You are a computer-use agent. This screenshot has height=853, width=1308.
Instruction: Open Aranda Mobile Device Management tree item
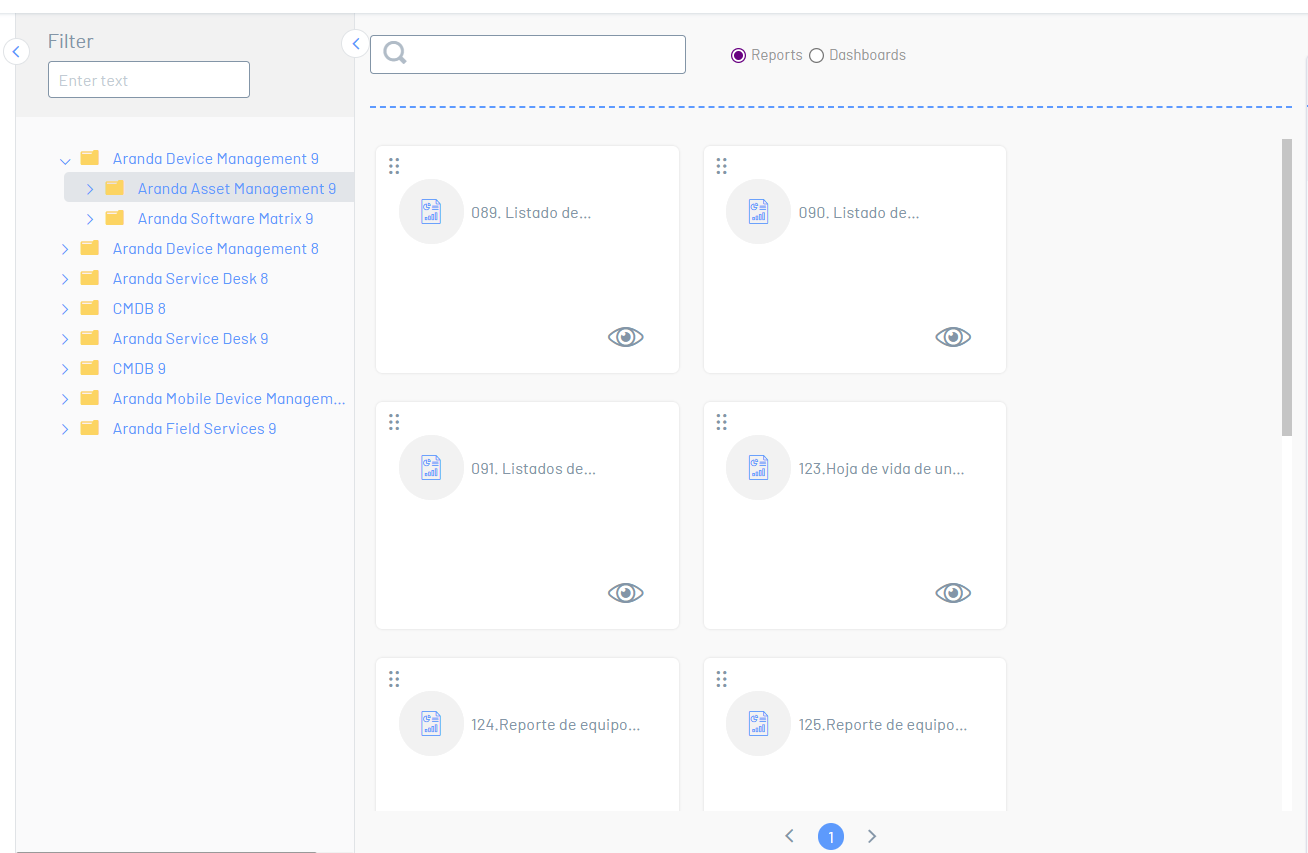228,399
